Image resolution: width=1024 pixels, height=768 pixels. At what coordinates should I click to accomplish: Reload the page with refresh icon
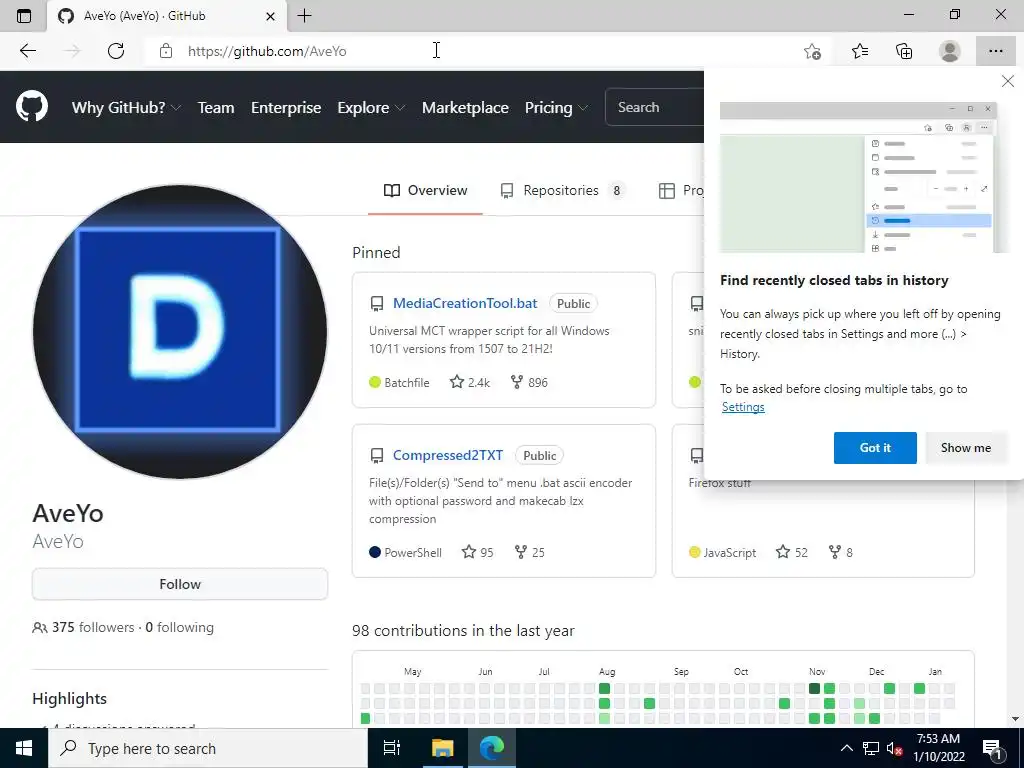pyautogui.click(x=116, y=51)
